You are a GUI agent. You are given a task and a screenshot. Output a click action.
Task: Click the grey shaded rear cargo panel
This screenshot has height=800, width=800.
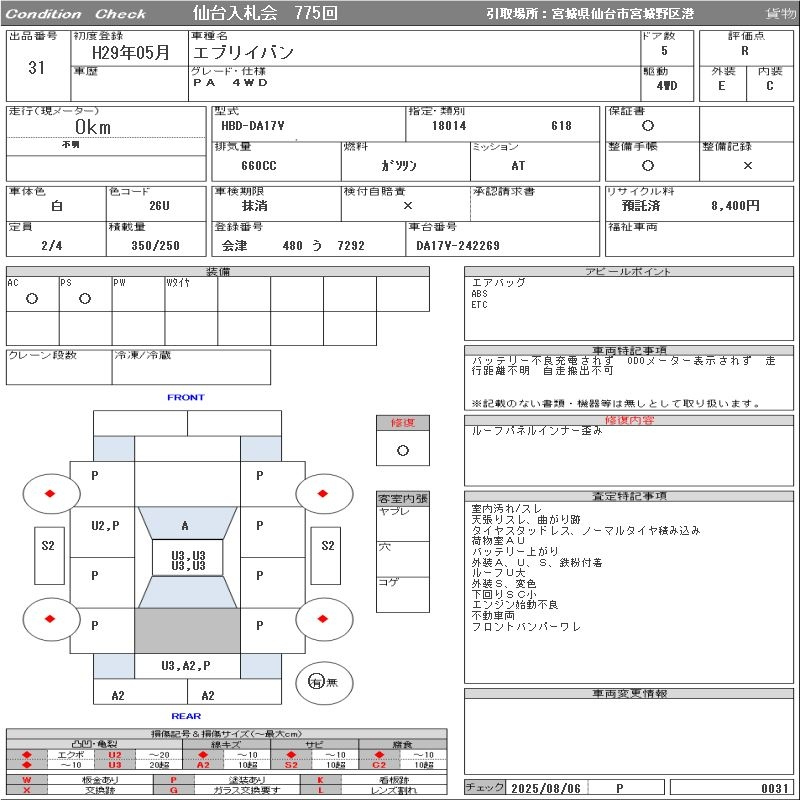pyautogui.click(x=187, y=631)
